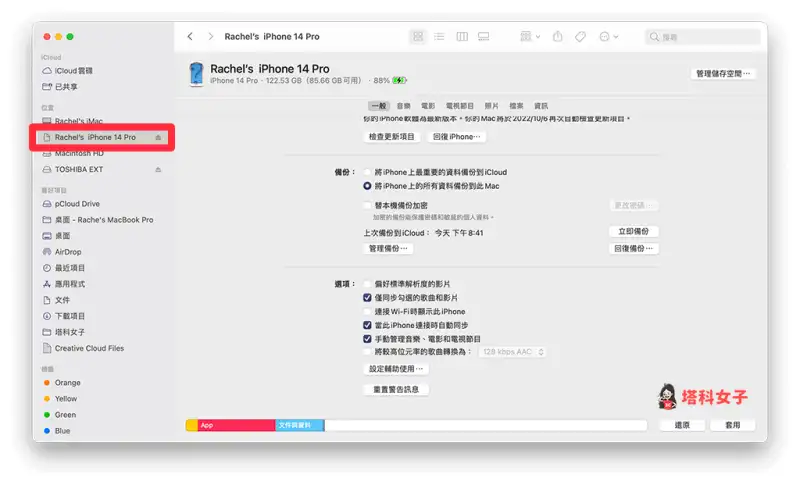Select back up important data to iCloud
The height and width of the screenshot is (485, 800).
click(367, 172)
